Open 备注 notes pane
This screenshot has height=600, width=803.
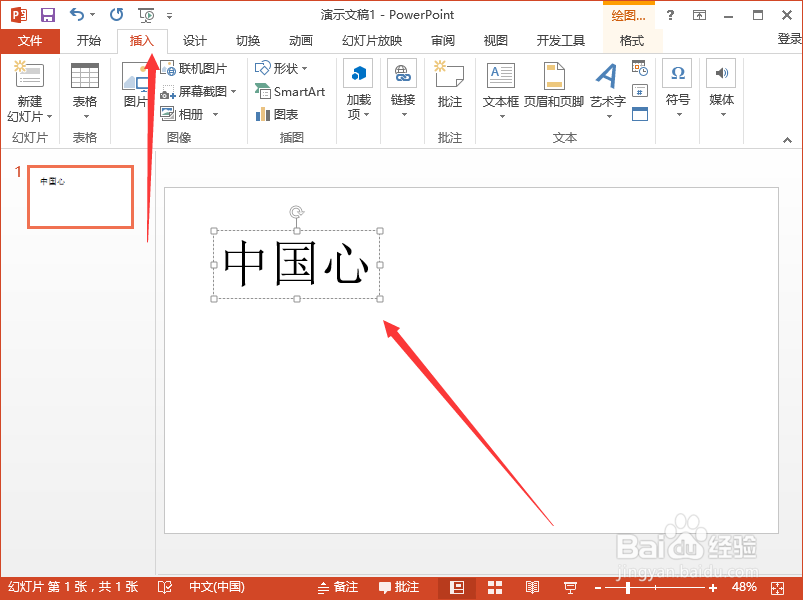pos(342,587)
